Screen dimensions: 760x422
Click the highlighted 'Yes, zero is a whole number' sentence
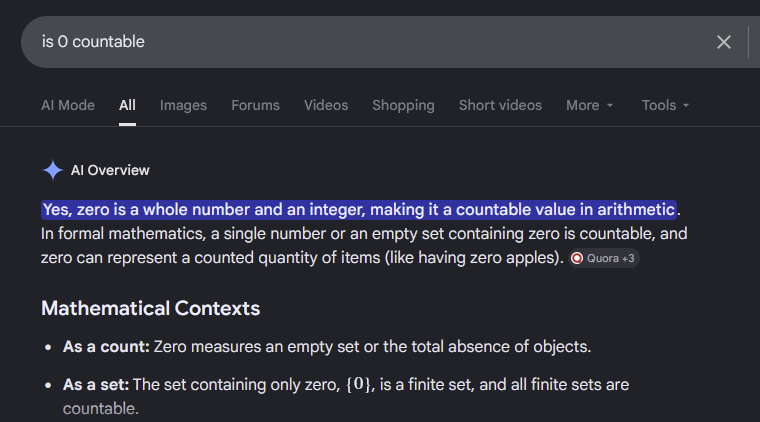(x=359, y=210)
